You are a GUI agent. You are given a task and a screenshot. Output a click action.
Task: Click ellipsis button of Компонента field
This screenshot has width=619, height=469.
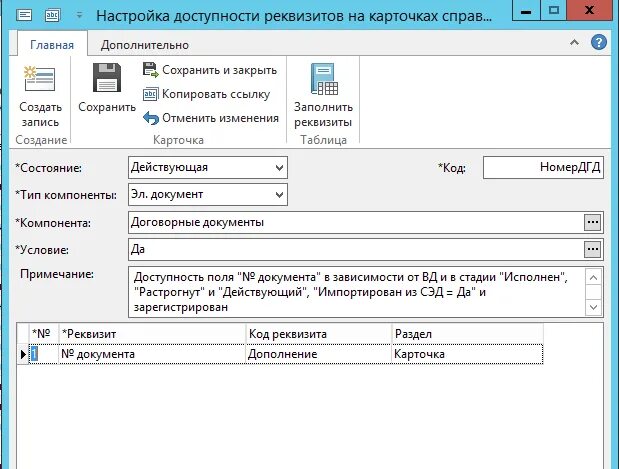click(592, 222)
